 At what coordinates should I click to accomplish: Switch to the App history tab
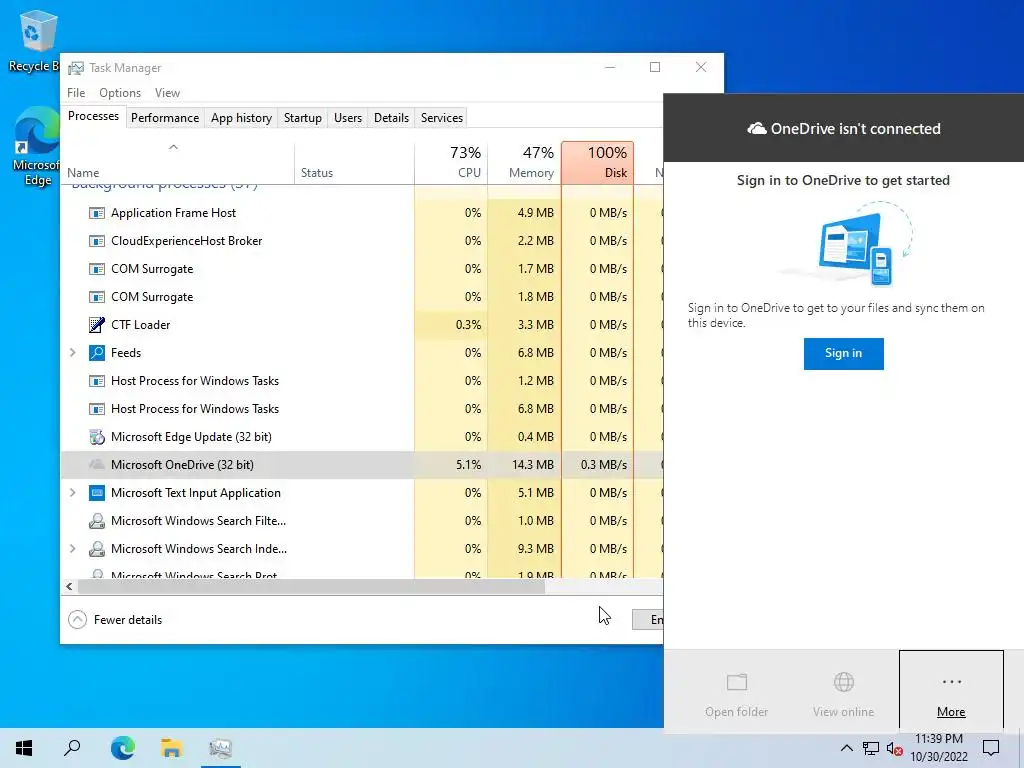(241, 118)
